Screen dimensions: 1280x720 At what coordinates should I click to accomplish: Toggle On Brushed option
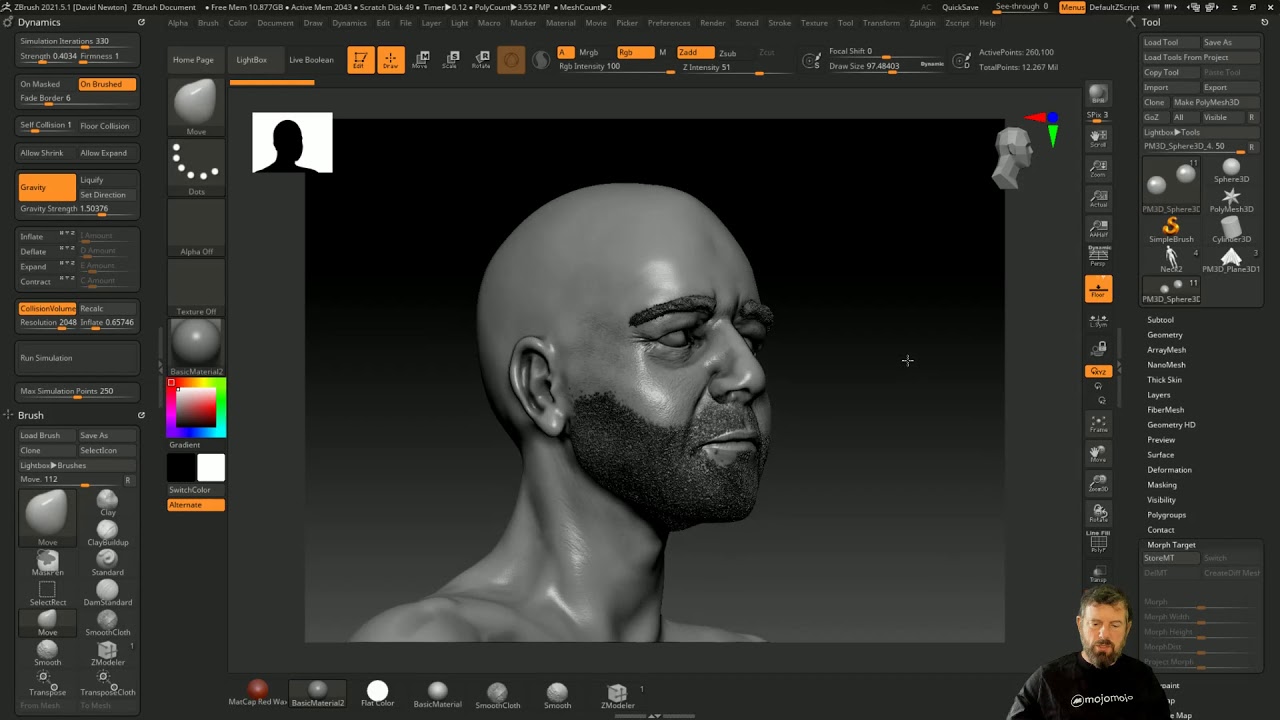(107, 84)
